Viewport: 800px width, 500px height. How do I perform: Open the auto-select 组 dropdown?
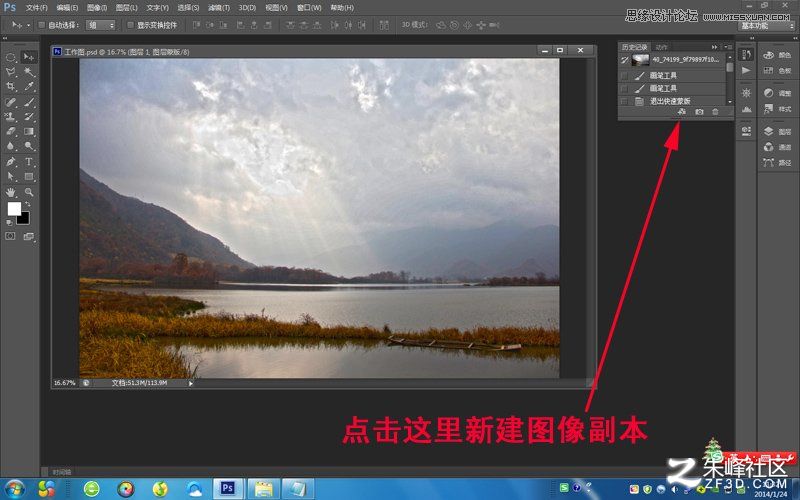pyautogui.click(x=101, y=24)
